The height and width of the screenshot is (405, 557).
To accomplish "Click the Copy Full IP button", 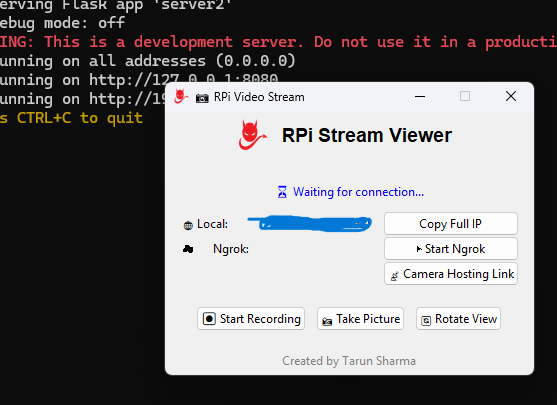I will coord(450,224).
